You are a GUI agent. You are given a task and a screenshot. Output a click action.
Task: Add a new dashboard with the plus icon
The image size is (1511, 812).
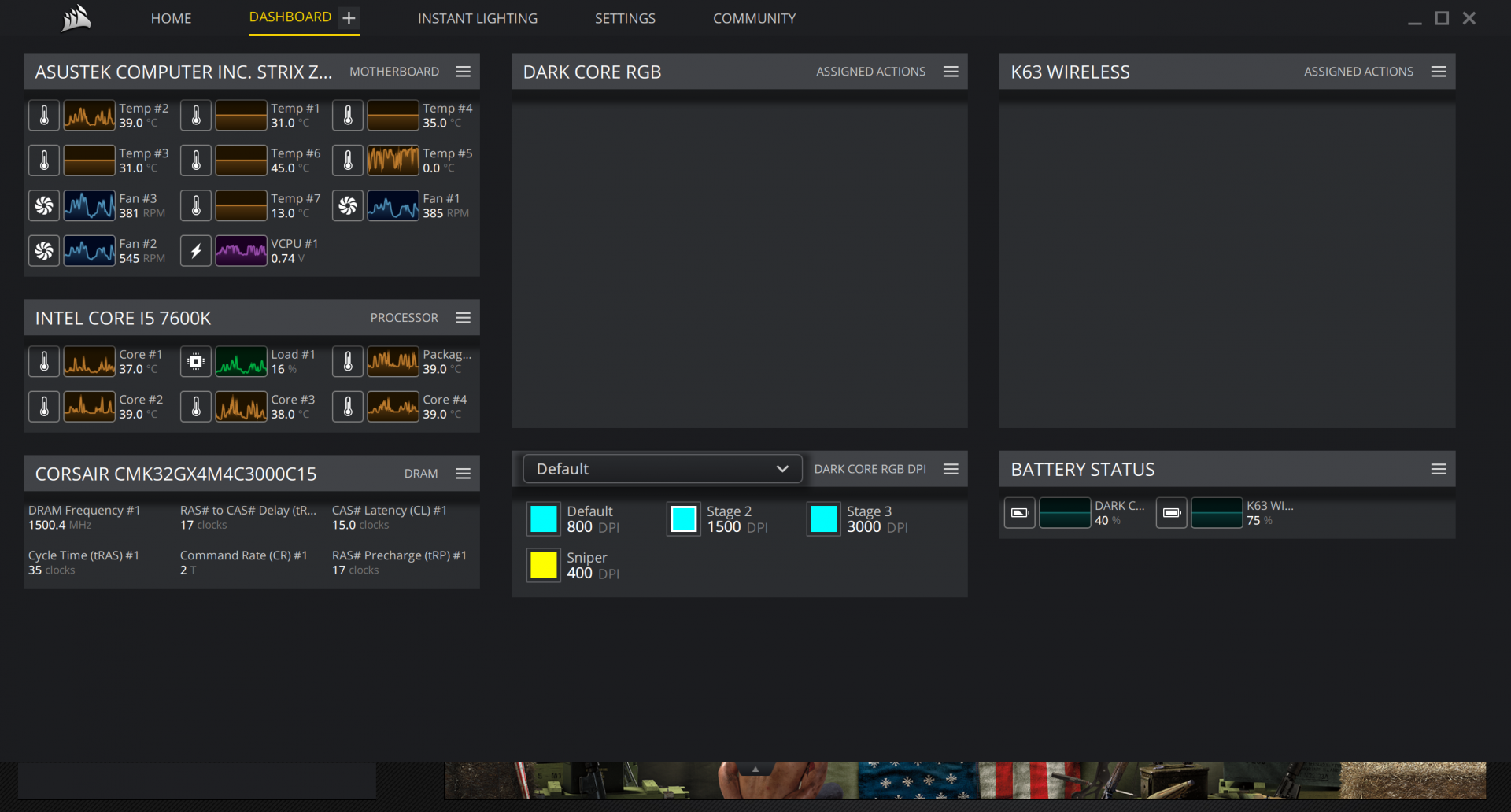point(349,17)
